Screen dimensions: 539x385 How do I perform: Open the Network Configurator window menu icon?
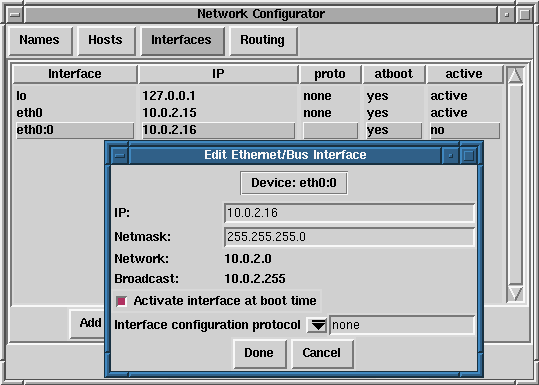[15, 14]
